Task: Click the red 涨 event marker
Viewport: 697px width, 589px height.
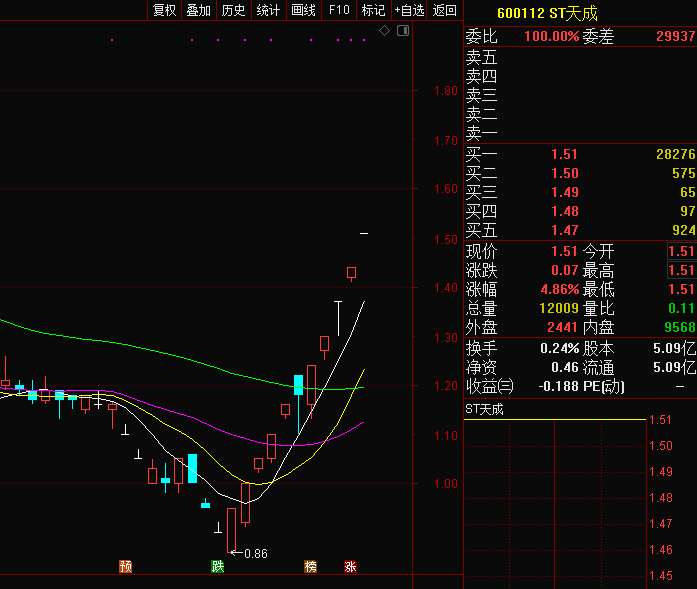Action: pyautogui.click(x=350, y=567)
